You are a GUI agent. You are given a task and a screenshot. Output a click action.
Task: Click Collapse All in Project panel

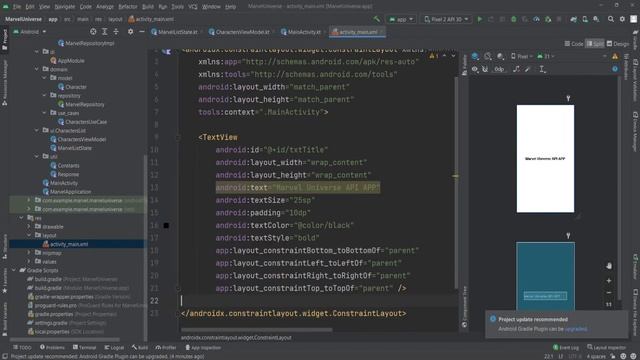coord(116,31)
